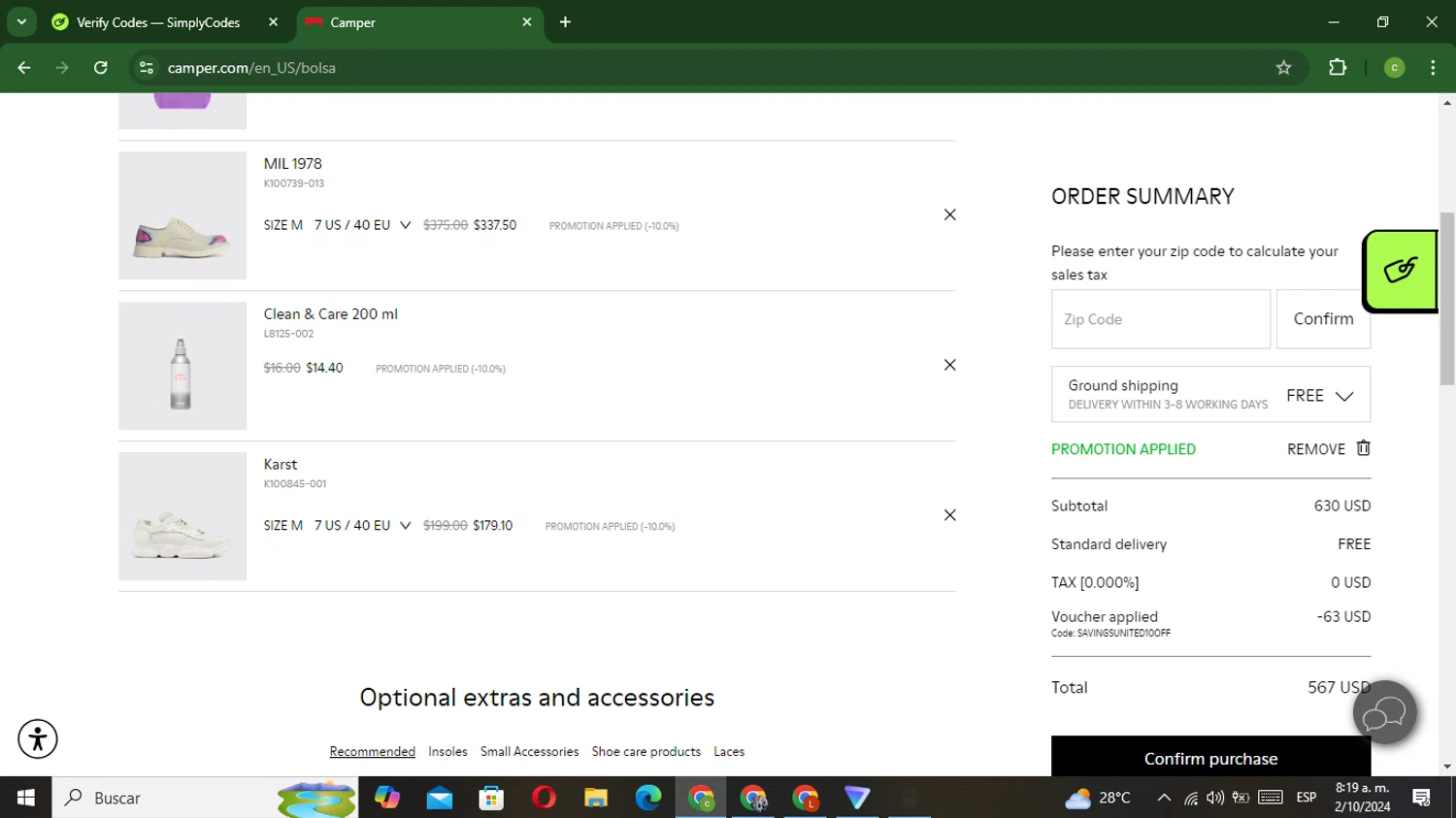Open accessibility options icon
1456x818 pixels.
click(38, 738)
